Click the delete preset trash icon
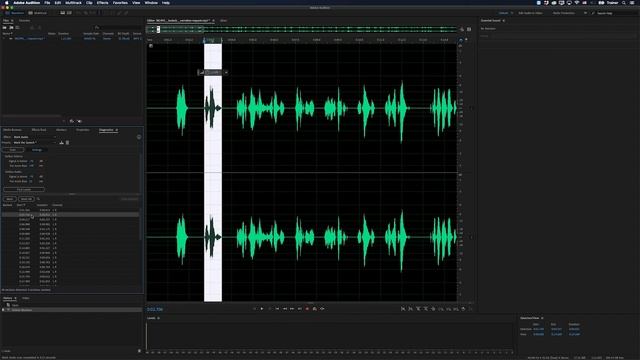640x360 pixels. click(x=67, y=142)
